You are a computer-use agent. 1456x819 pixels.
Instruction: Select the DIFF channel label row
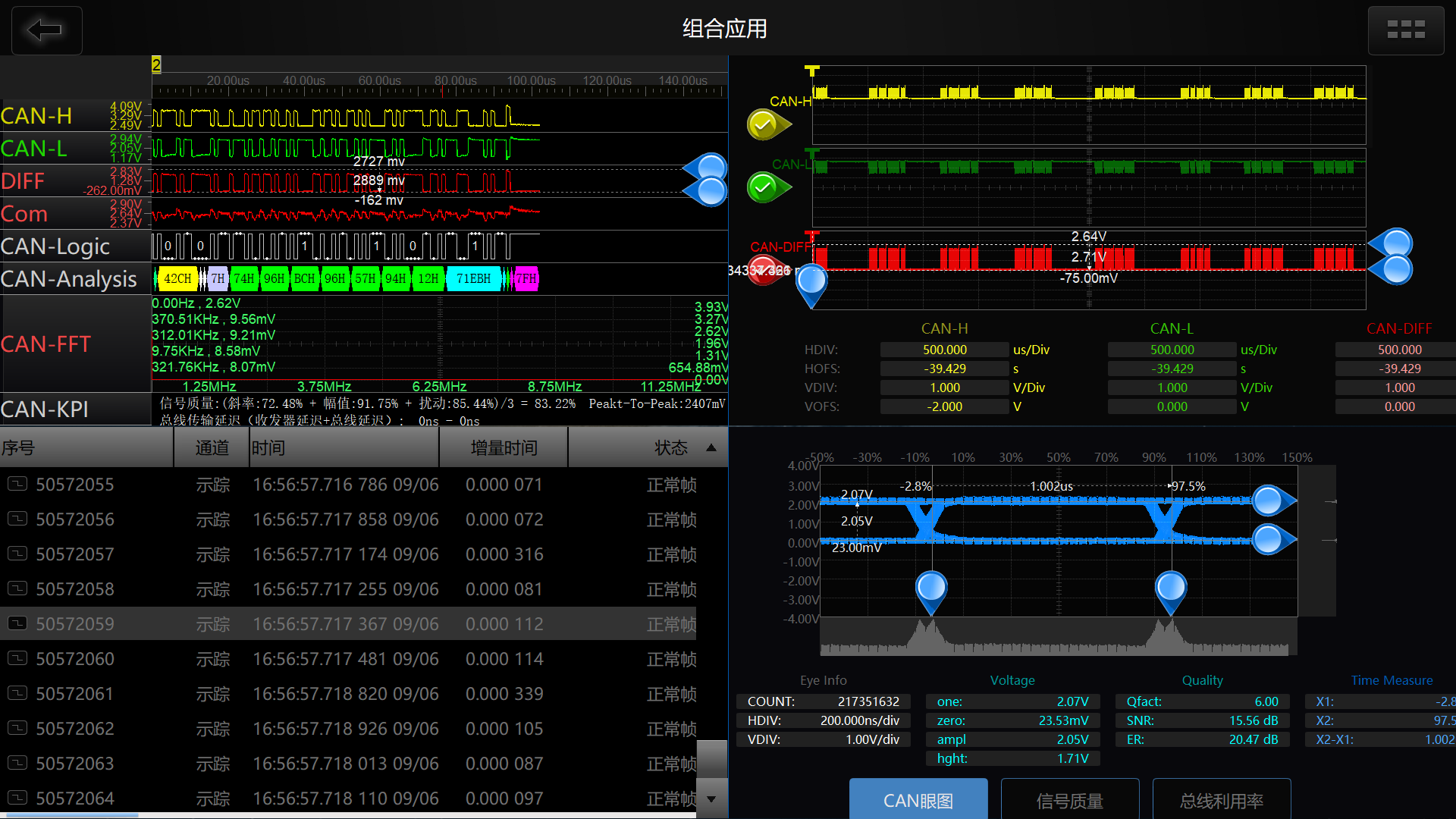(76, 181)
